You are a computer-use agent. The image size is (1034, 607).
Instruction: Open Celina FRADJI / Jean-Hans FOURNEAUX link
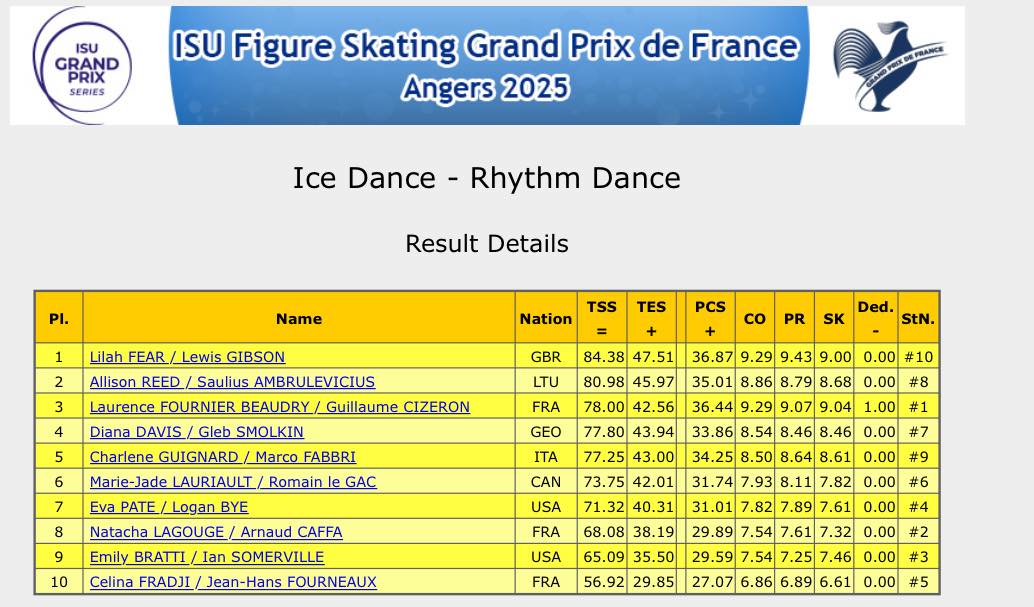point(233,582)
